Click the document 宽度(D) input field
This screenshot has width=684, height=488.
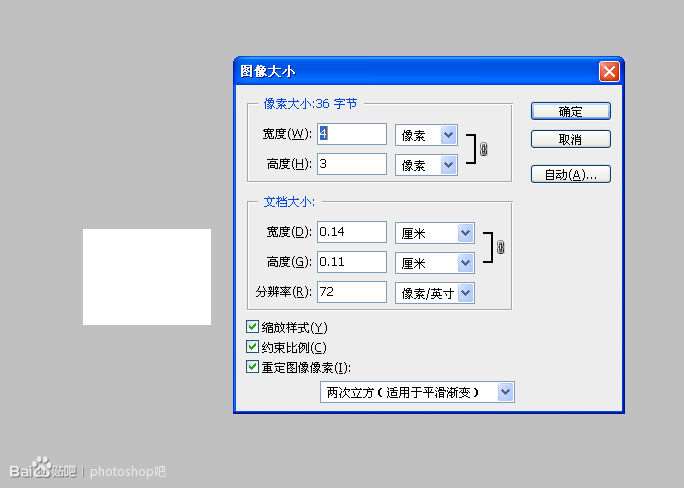(352, 232)
